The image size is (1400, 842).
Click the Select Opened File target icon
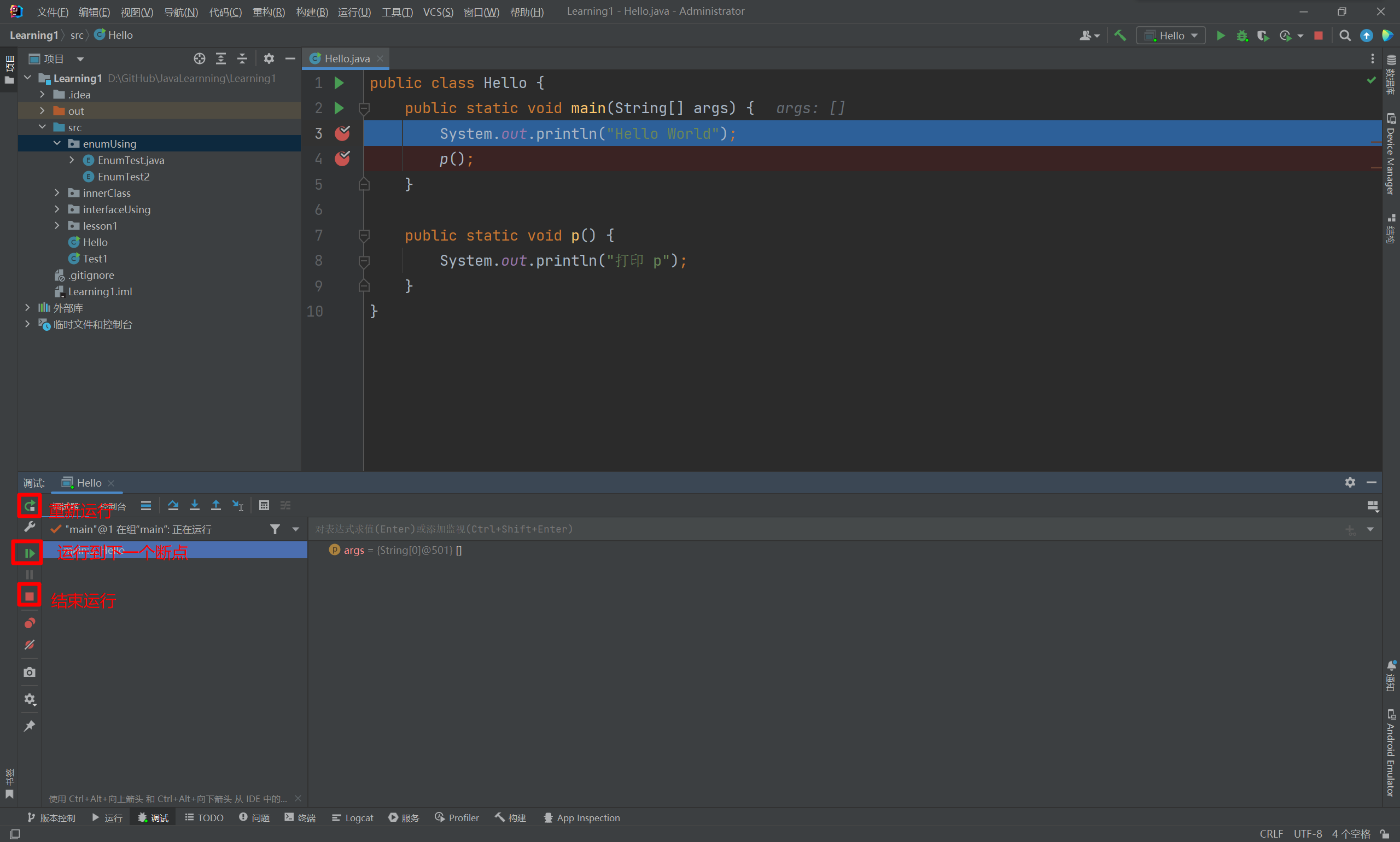[199, 59]
